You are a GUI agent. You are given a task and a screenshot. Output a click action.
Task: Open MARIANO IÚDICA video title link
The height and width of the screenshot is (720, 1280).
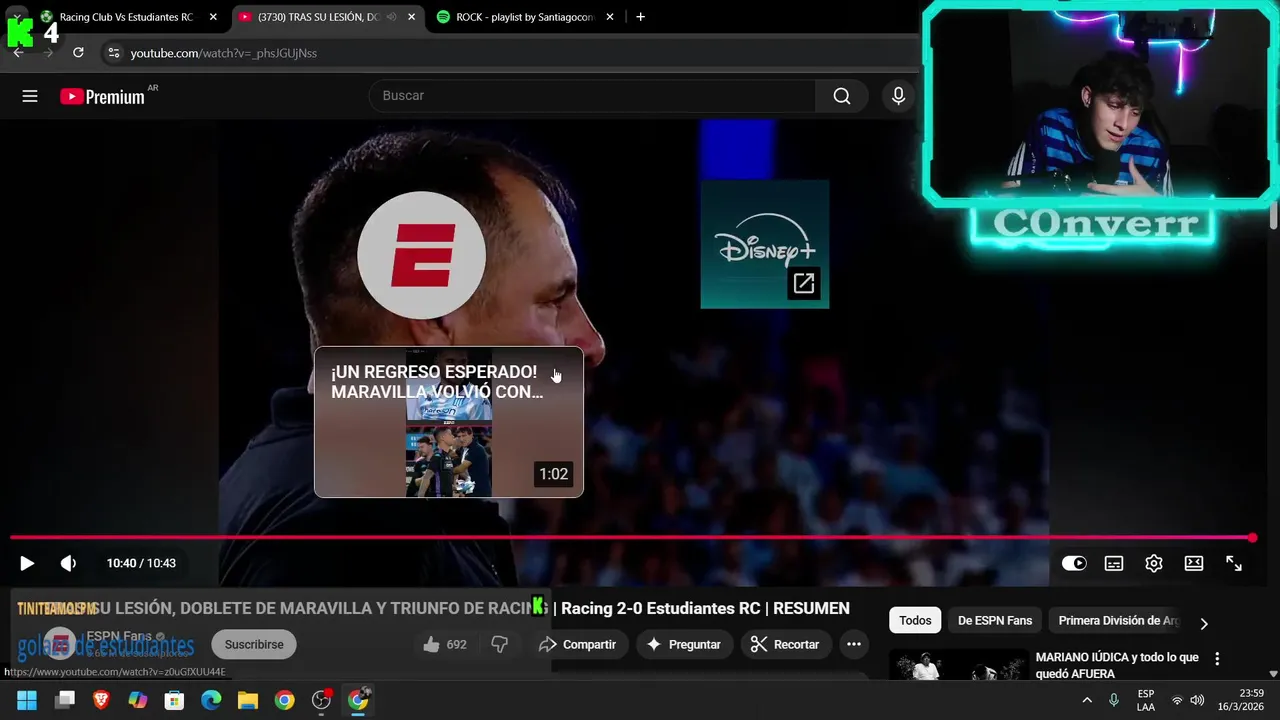point(1117,665)
